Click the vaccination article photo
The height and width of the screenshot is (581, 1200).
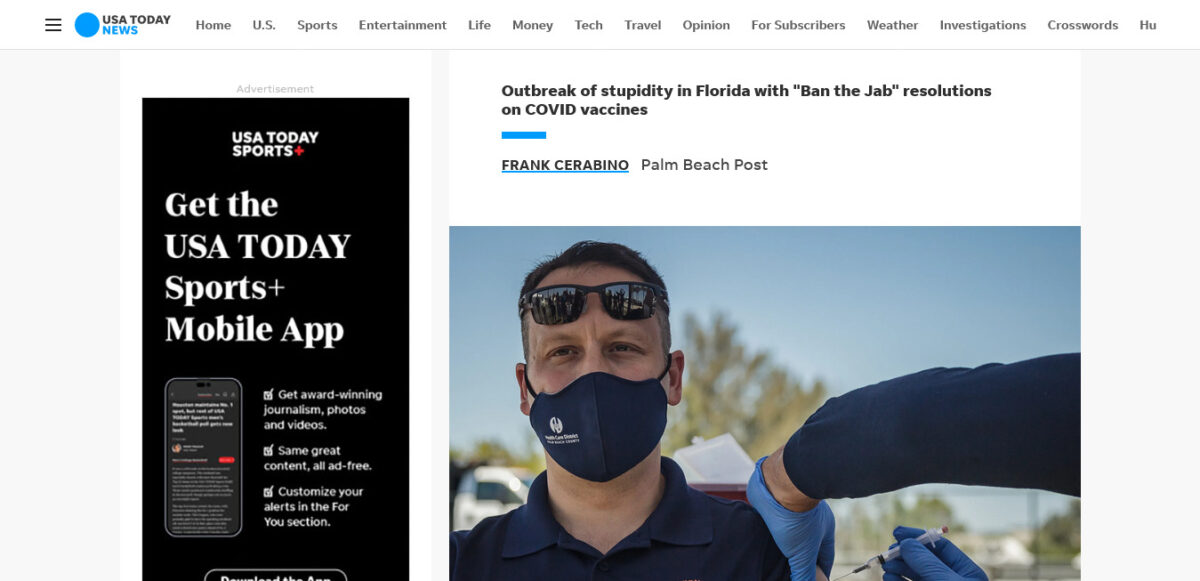765,403
